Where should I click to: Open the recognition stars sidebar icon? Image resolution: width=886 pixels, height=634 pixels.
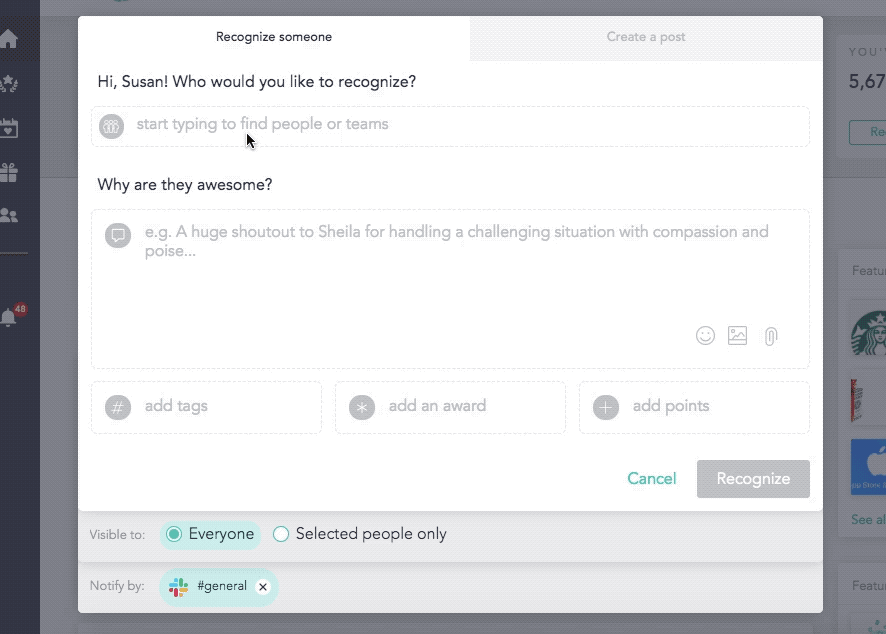tap(8, 84)
